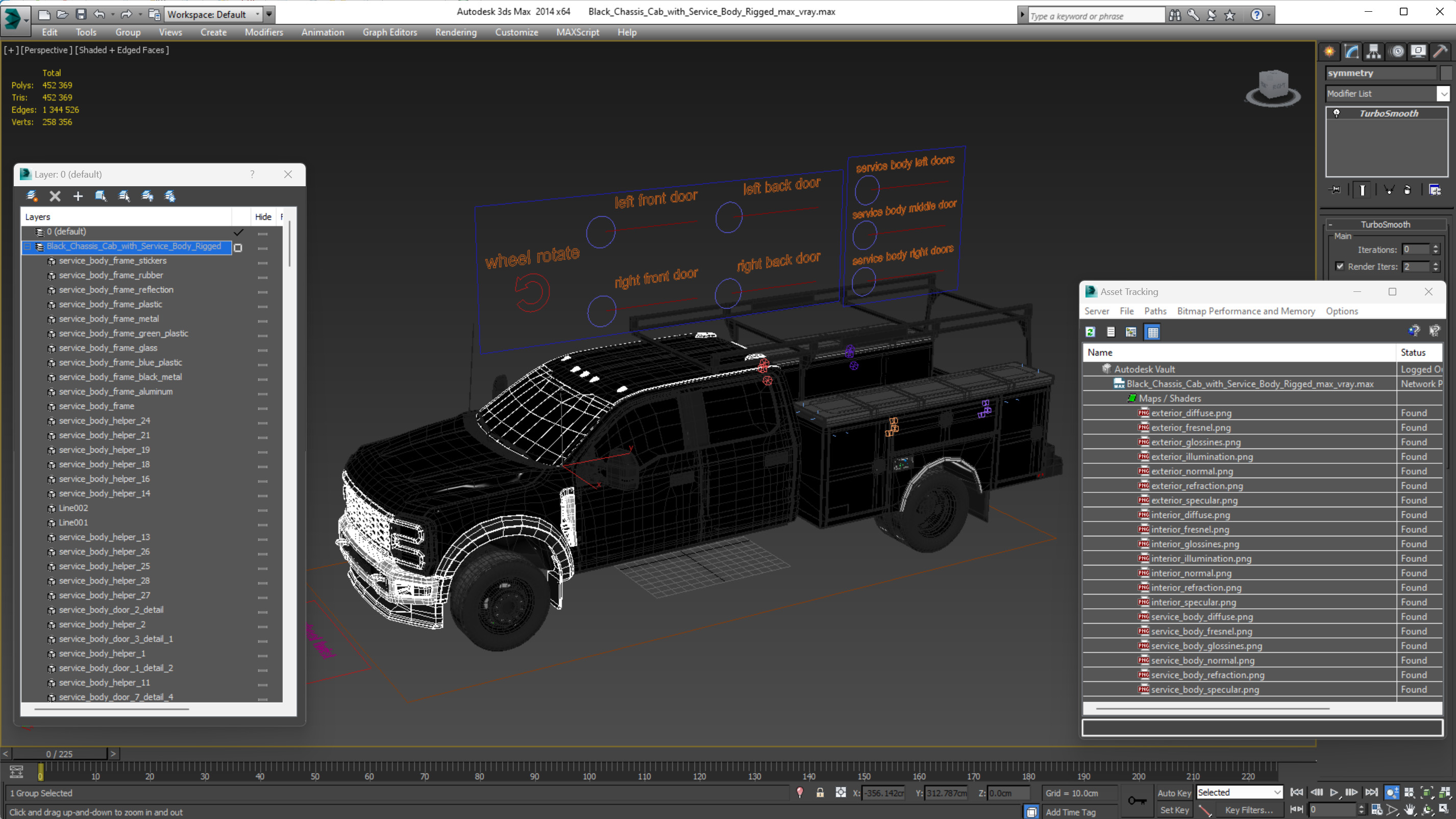Click the Pin Stack icon under modifier stack
This screenshot has width=1456, height=819.
coord(1335,190)
